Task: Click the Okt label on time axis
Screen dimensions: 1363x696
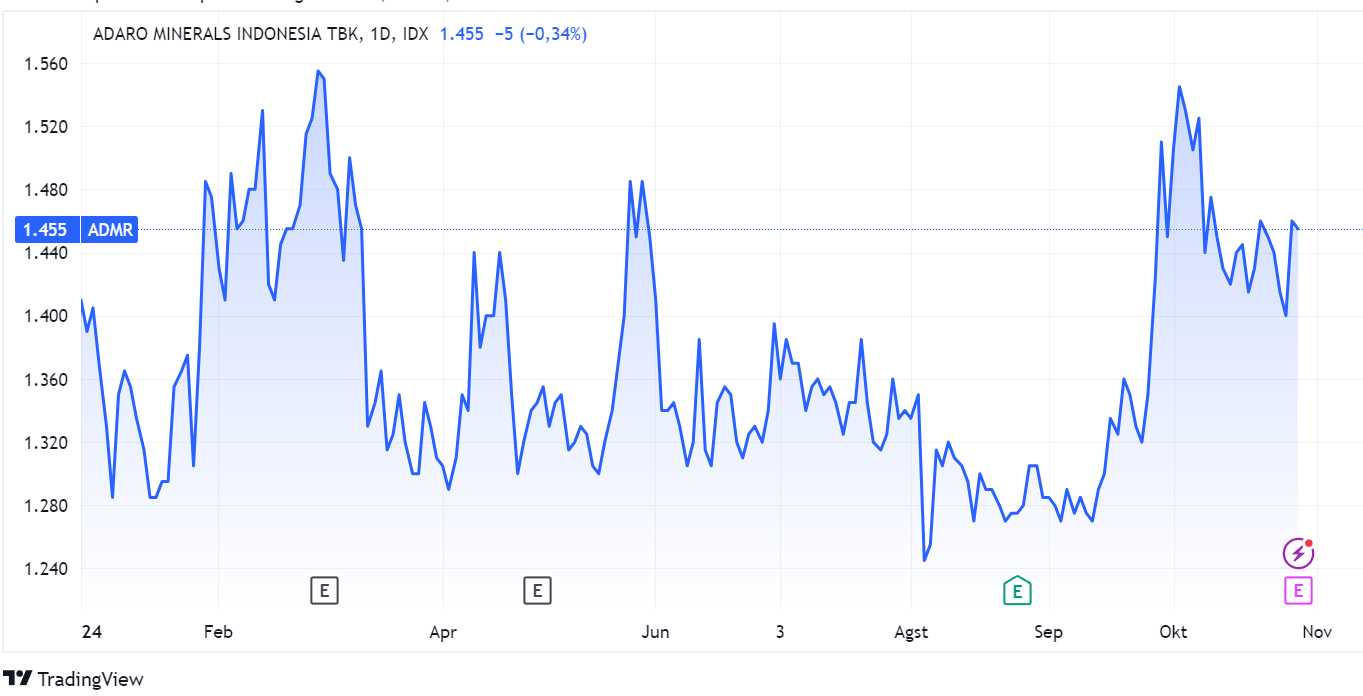Action: (1173, 632)
